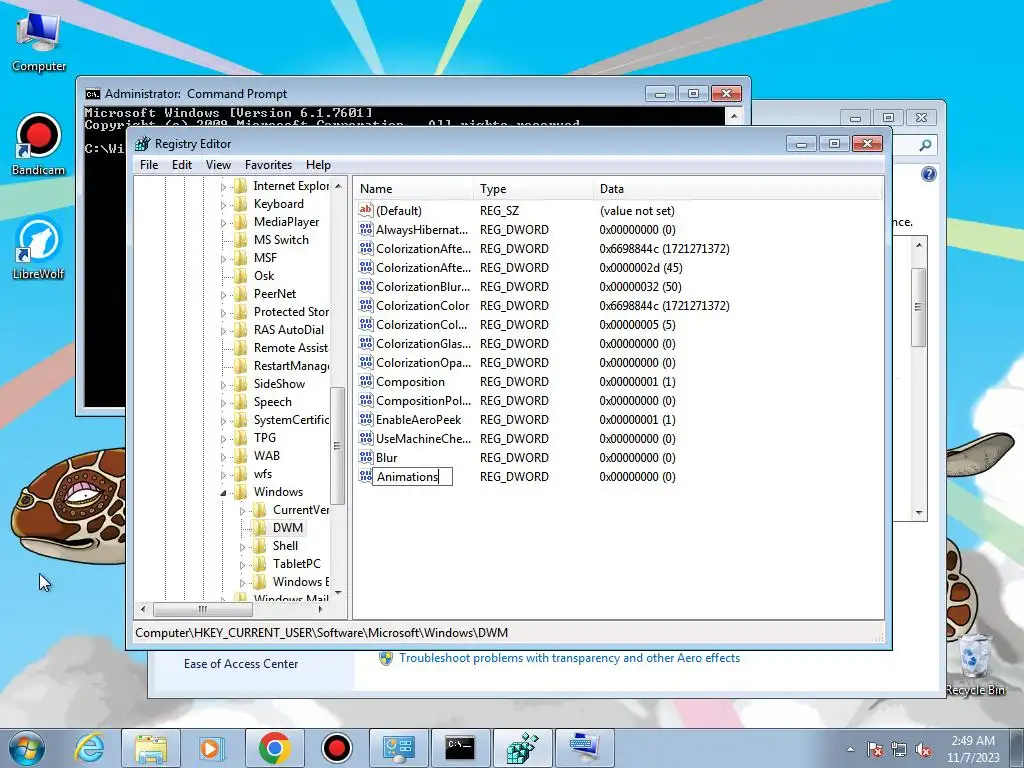Expand the Shell key
Image resolution: width=1024 pixels, height=768 pixels.
pos(242,547)
